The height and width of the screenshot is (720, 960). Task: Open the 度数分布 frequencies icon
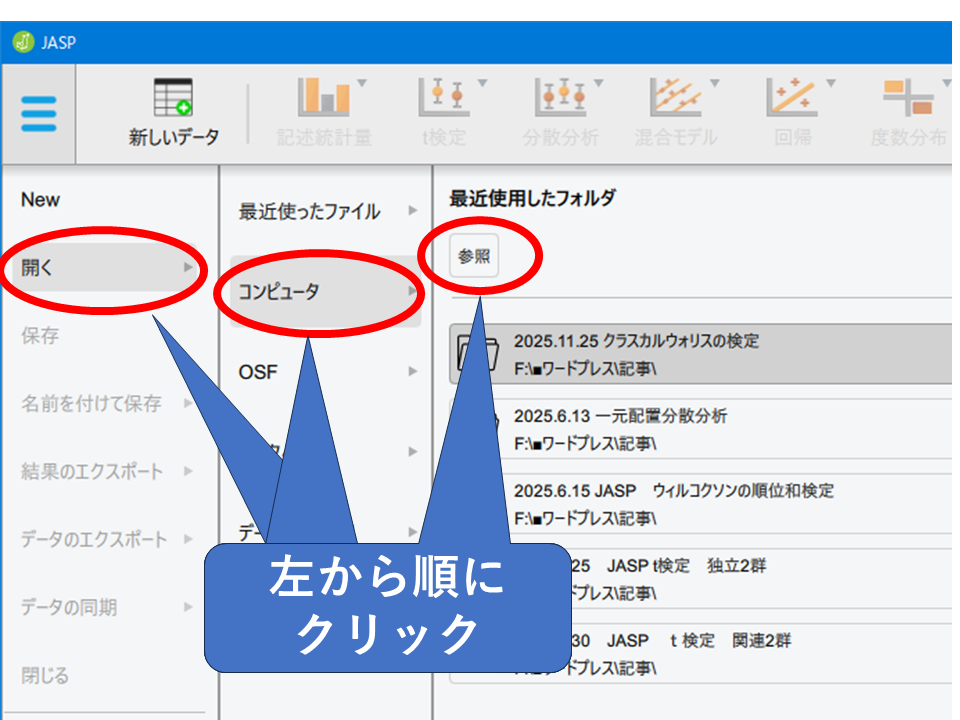(x=908, y=98)
